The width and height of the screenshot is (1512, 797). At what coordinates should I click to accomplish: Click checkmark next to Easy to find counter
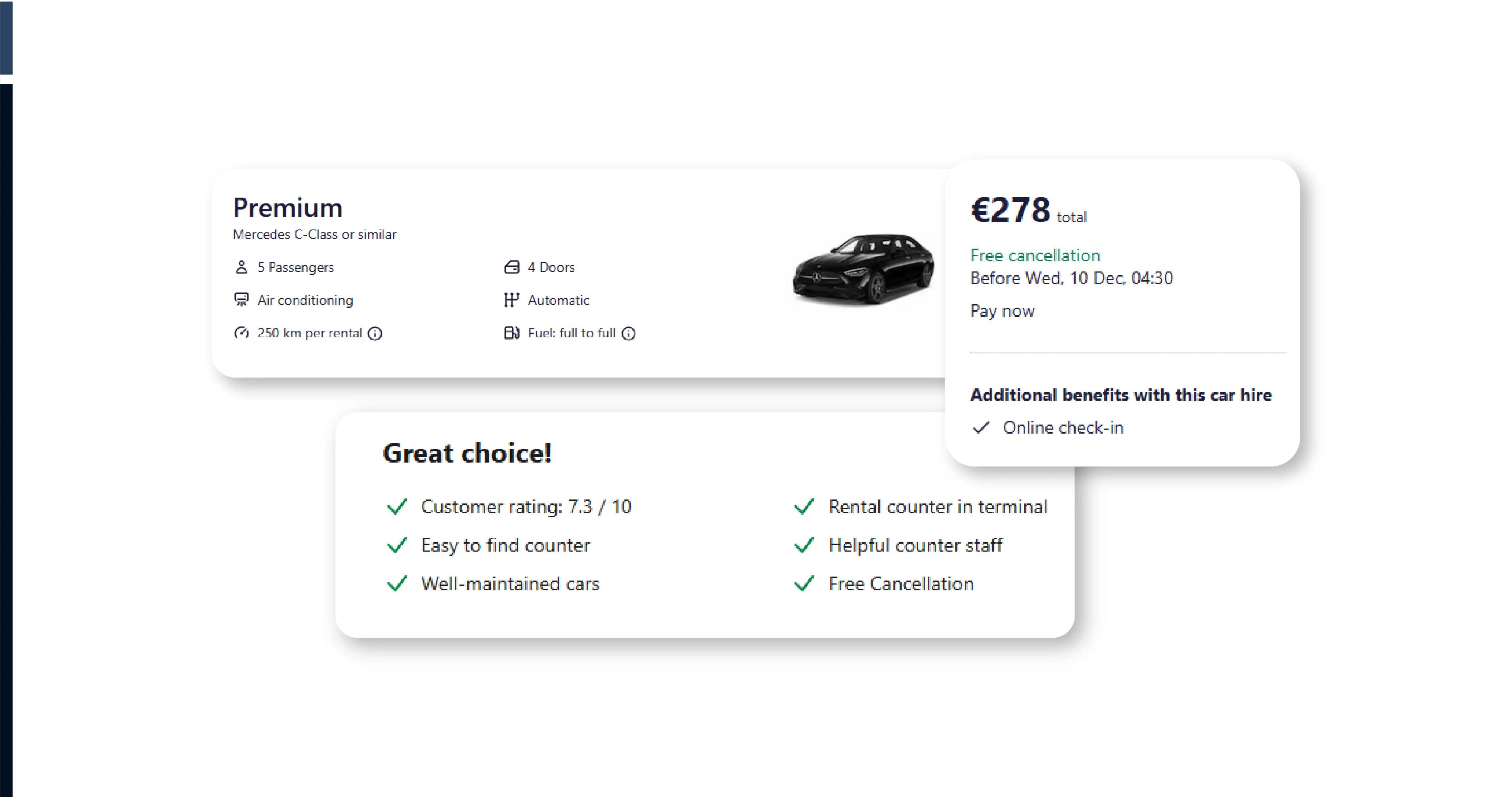(x=397, y=545)
